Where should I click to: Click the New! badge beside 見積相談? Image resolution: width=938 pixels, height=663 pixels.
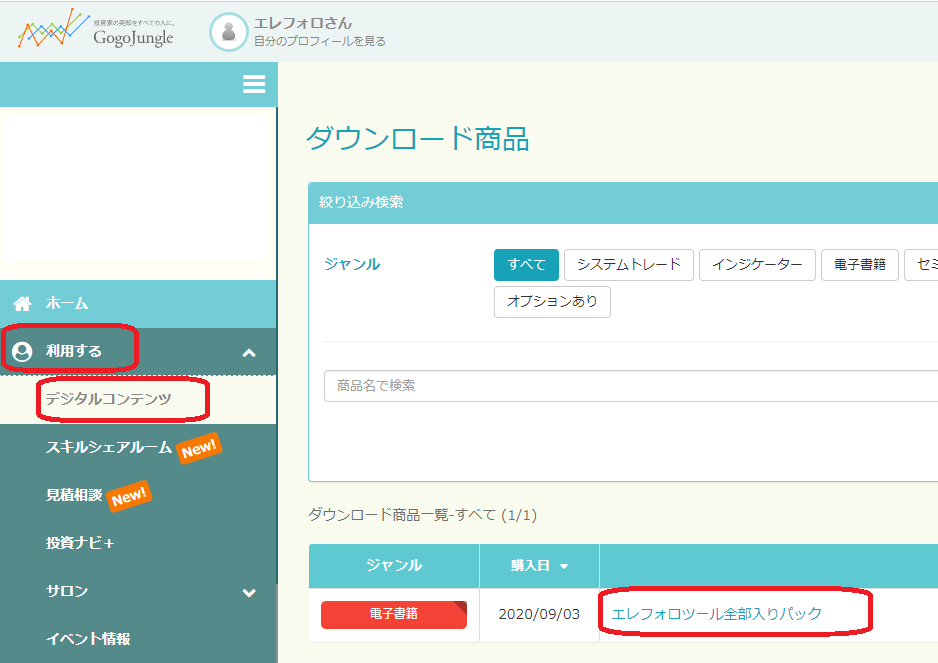pyautogui.click(x=129, y=496)
